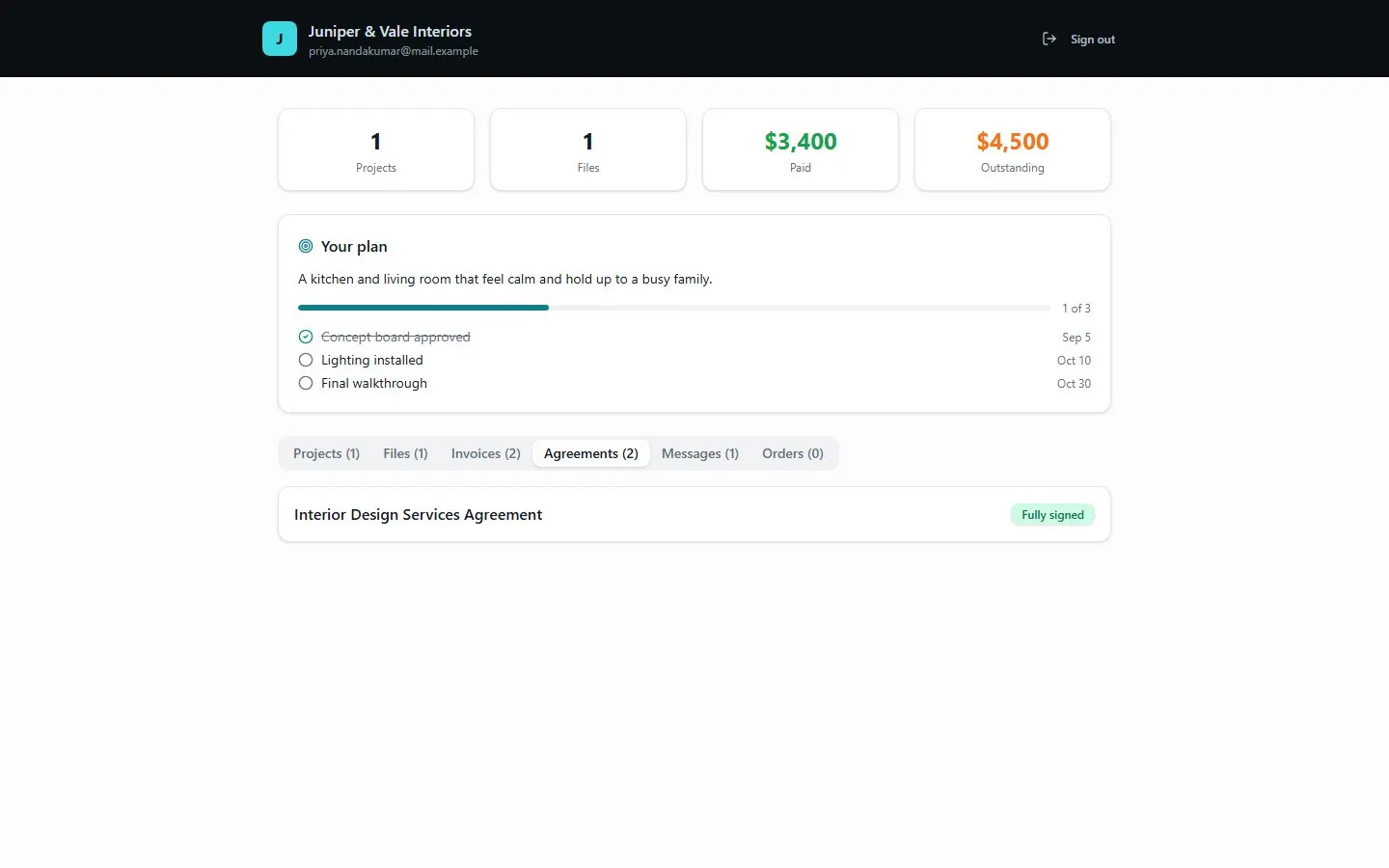Click the Your plan heading
Image resolution: width=1389 pixels, height=868 pixels.
point(354,246)
